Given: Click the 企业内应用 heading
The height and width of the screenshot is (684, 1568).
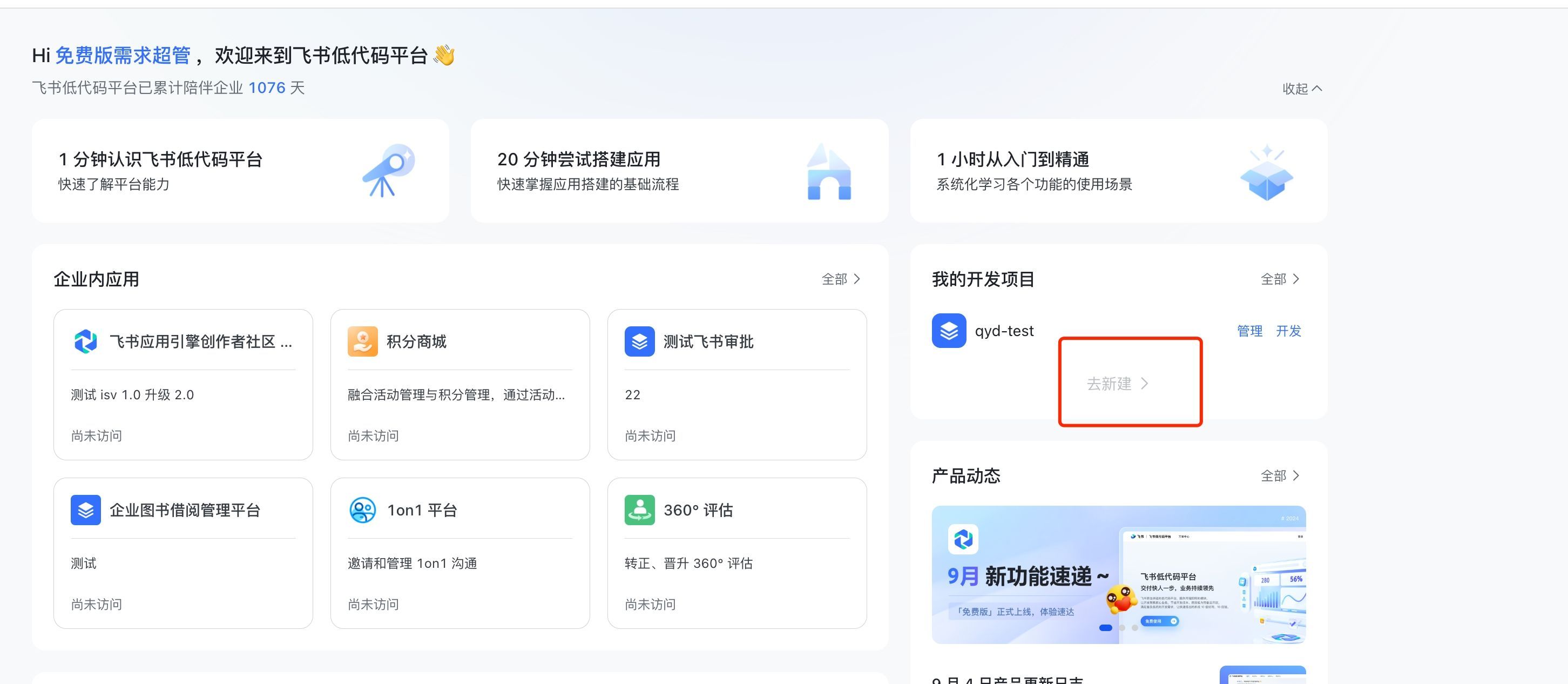Looking at the screenshot, I should tap(96, 279).
